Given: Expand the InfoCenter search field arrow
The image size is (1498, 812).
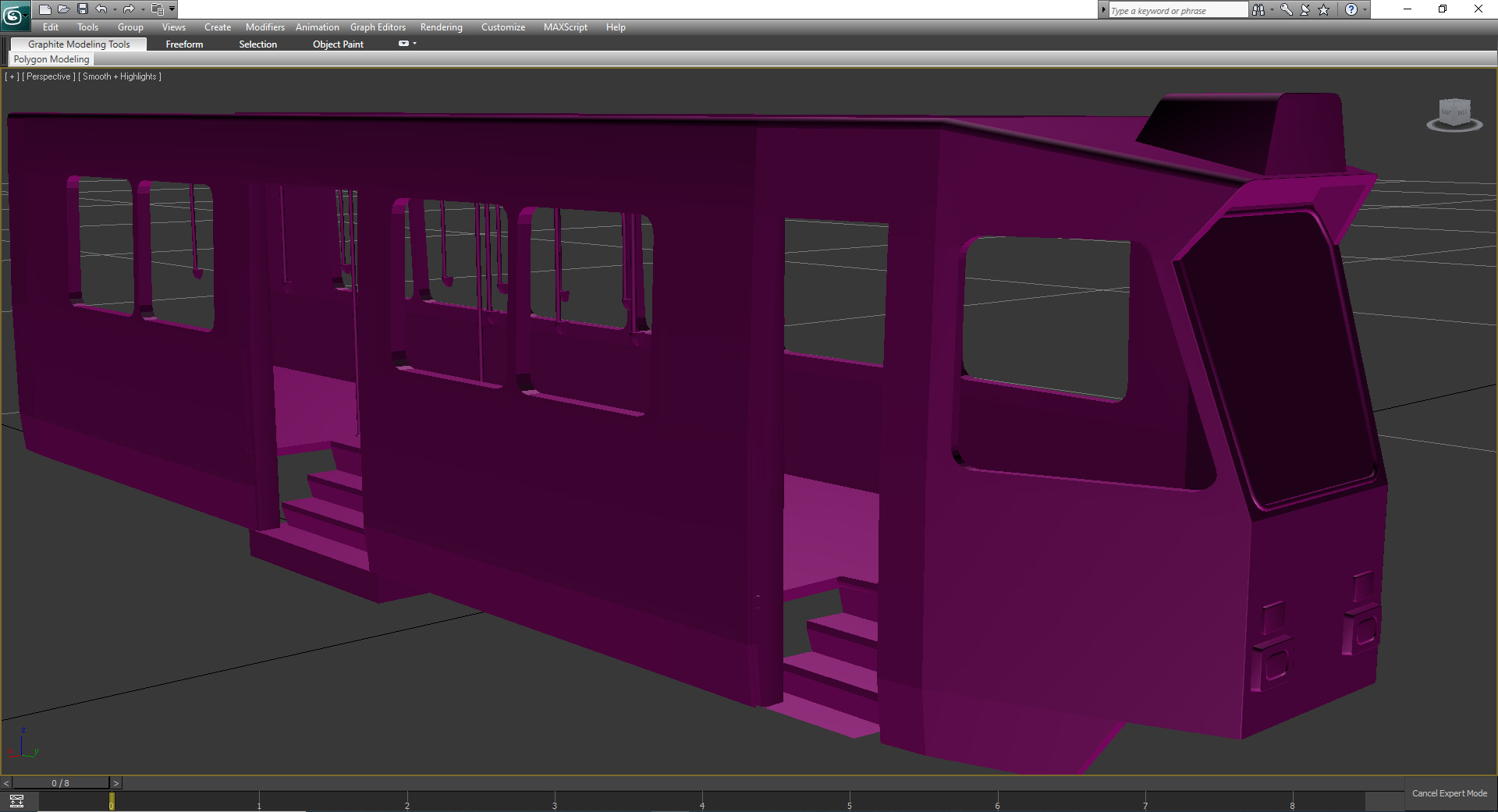Looking at the screenshot, I should click(1103, 10).
